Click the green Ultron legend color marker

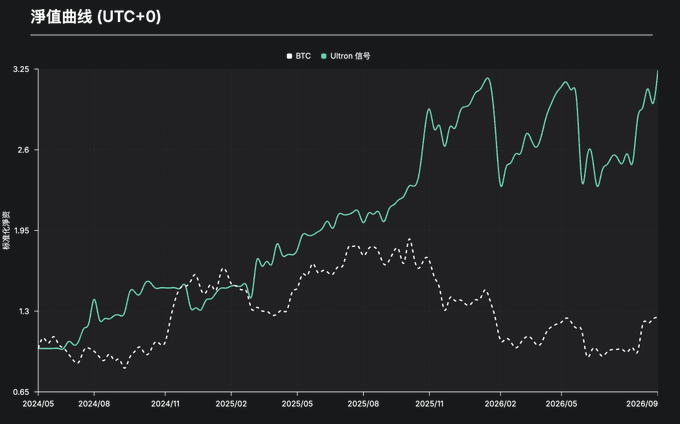click(x=324, y=56)
